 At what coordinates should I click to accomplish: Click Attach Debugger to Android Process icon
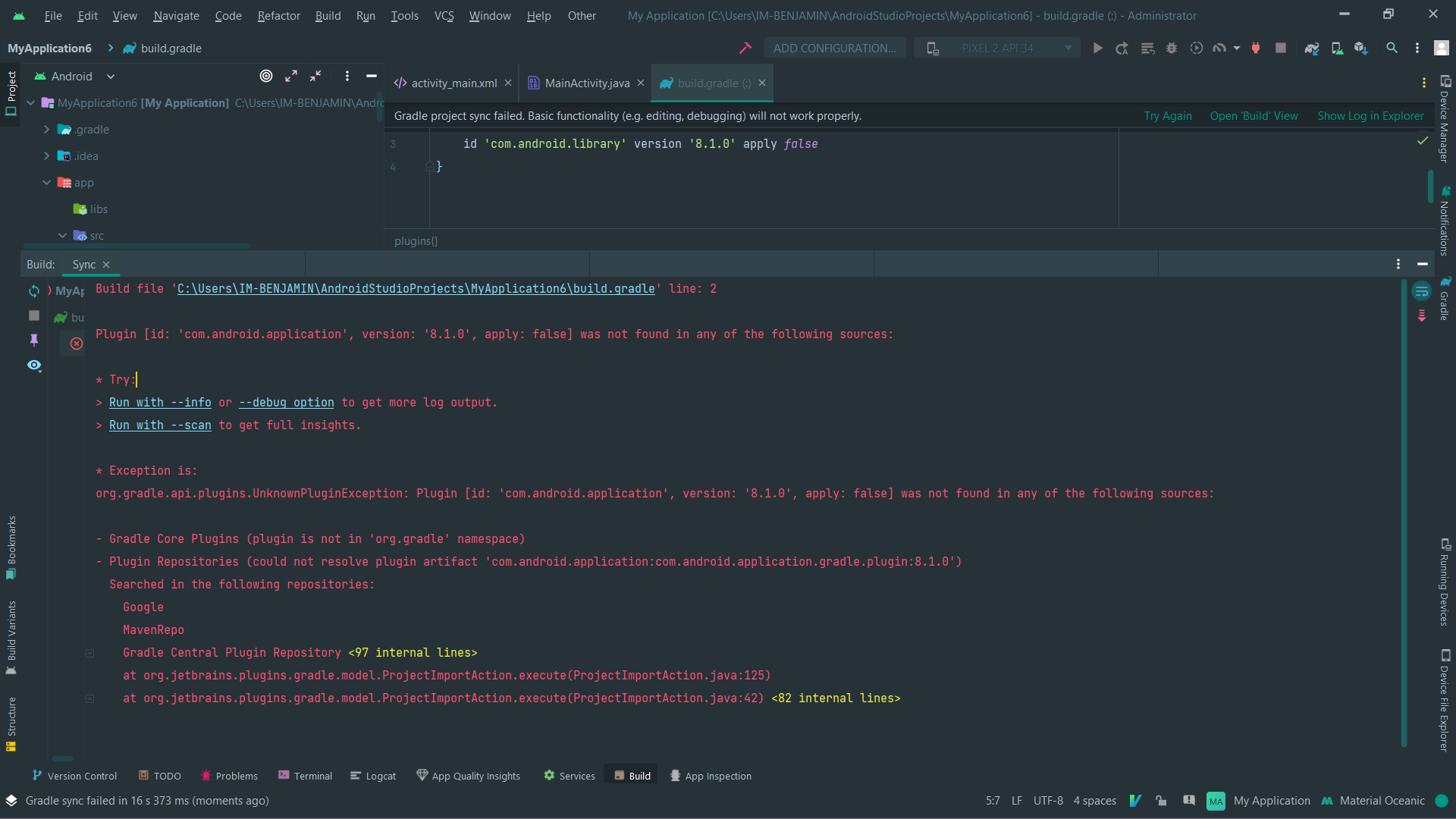click(x=1256, y=48)
